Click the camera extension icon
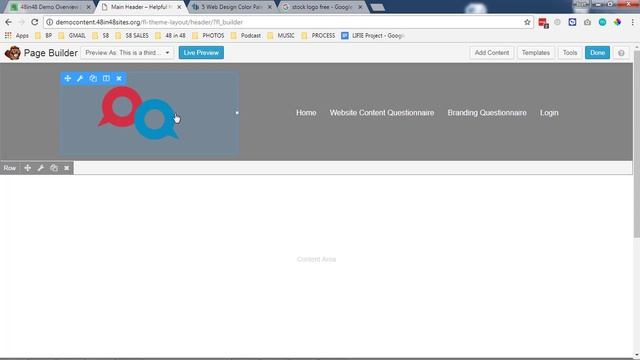Screen dimensions: 640x360 pyautogui.click(x=587, y=22)
